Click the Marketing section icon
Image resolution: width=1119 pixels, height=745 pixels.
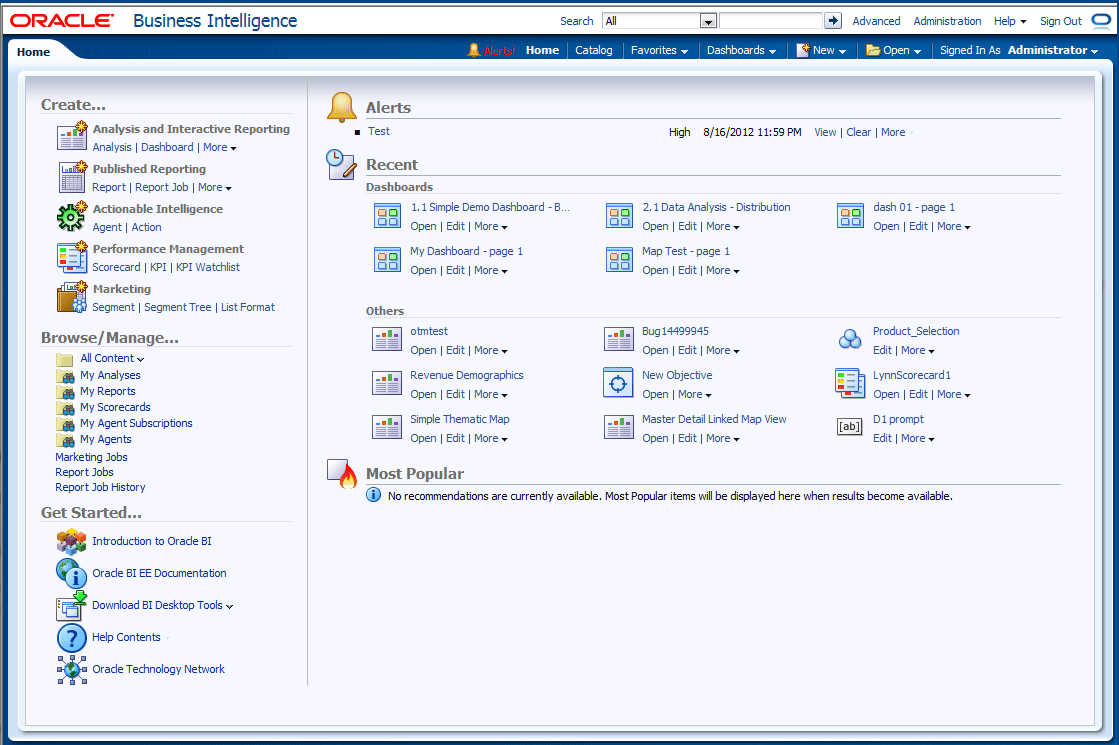coord(72,297)
